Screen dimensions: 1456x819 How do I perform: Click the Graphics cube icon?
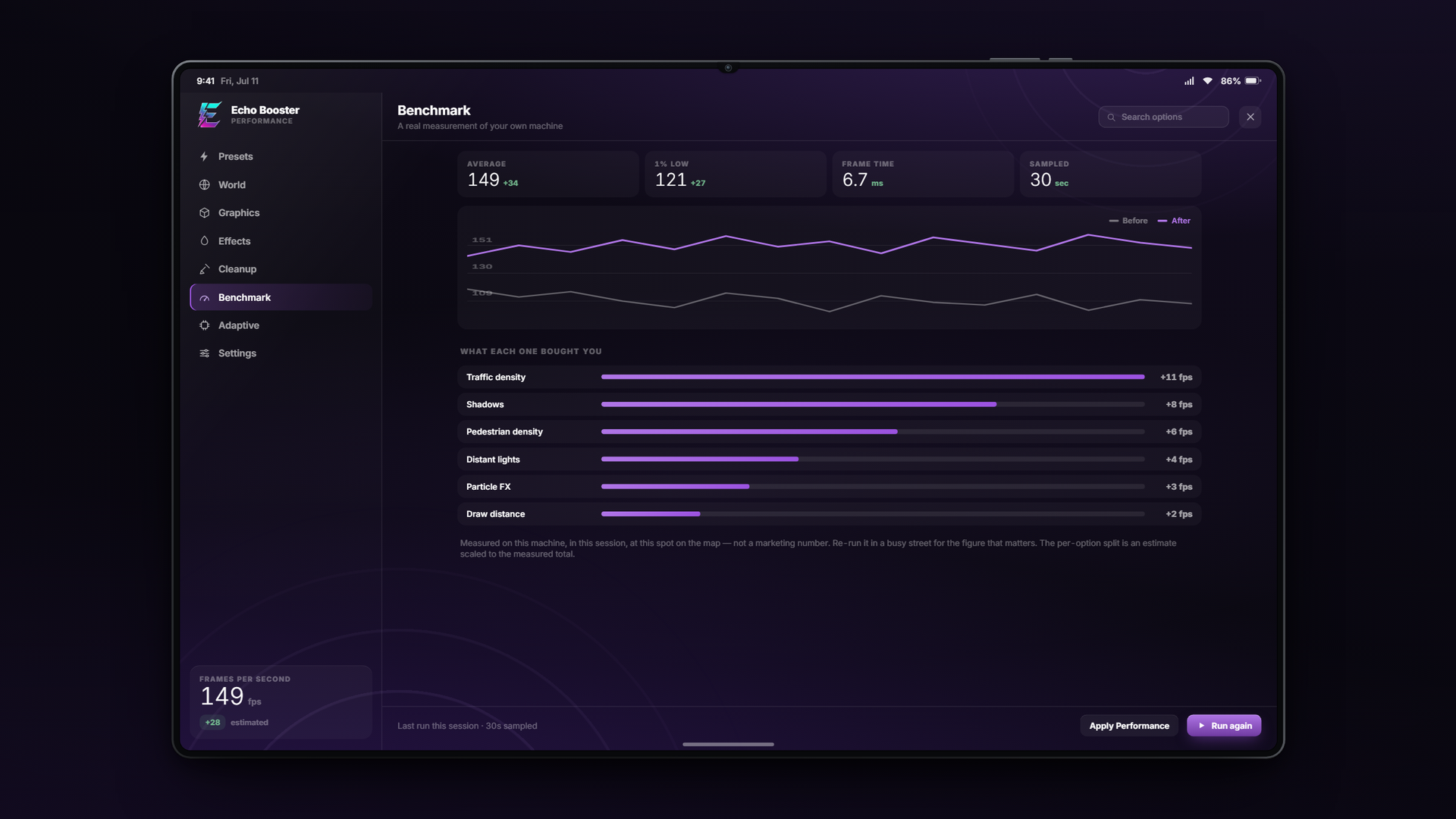pyautogui.click(x=204, y=213)
